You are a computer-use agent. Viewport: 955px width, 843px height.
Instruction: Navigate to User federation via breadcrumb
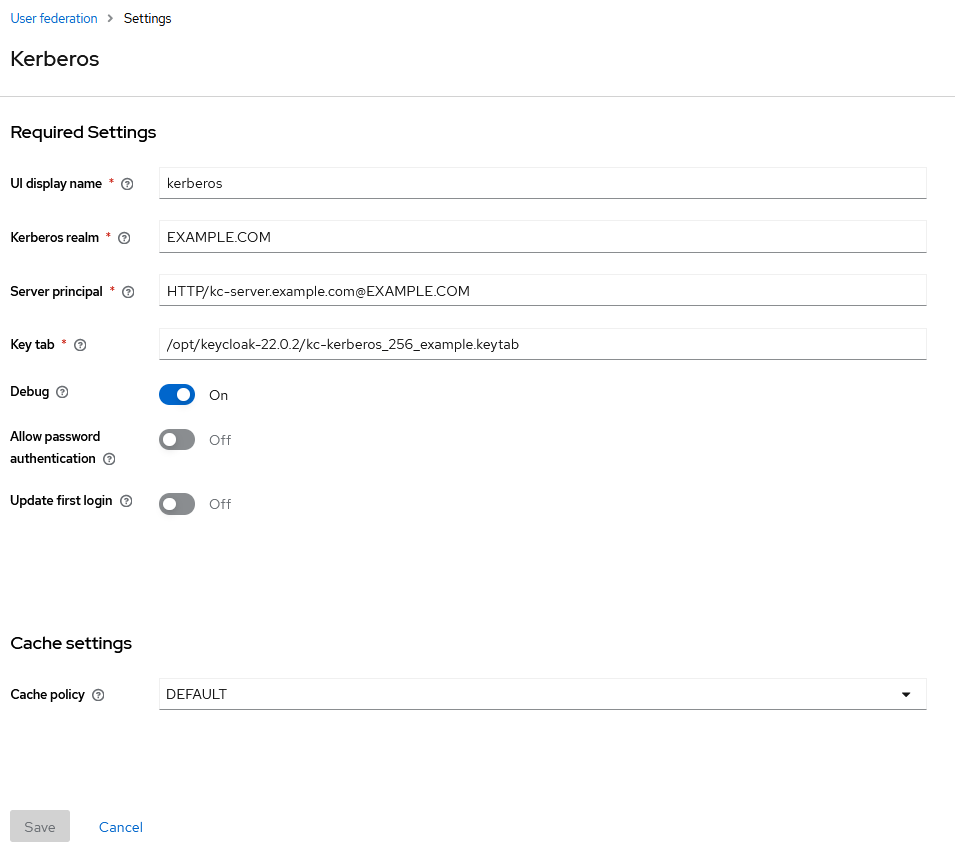pos(54,18)
